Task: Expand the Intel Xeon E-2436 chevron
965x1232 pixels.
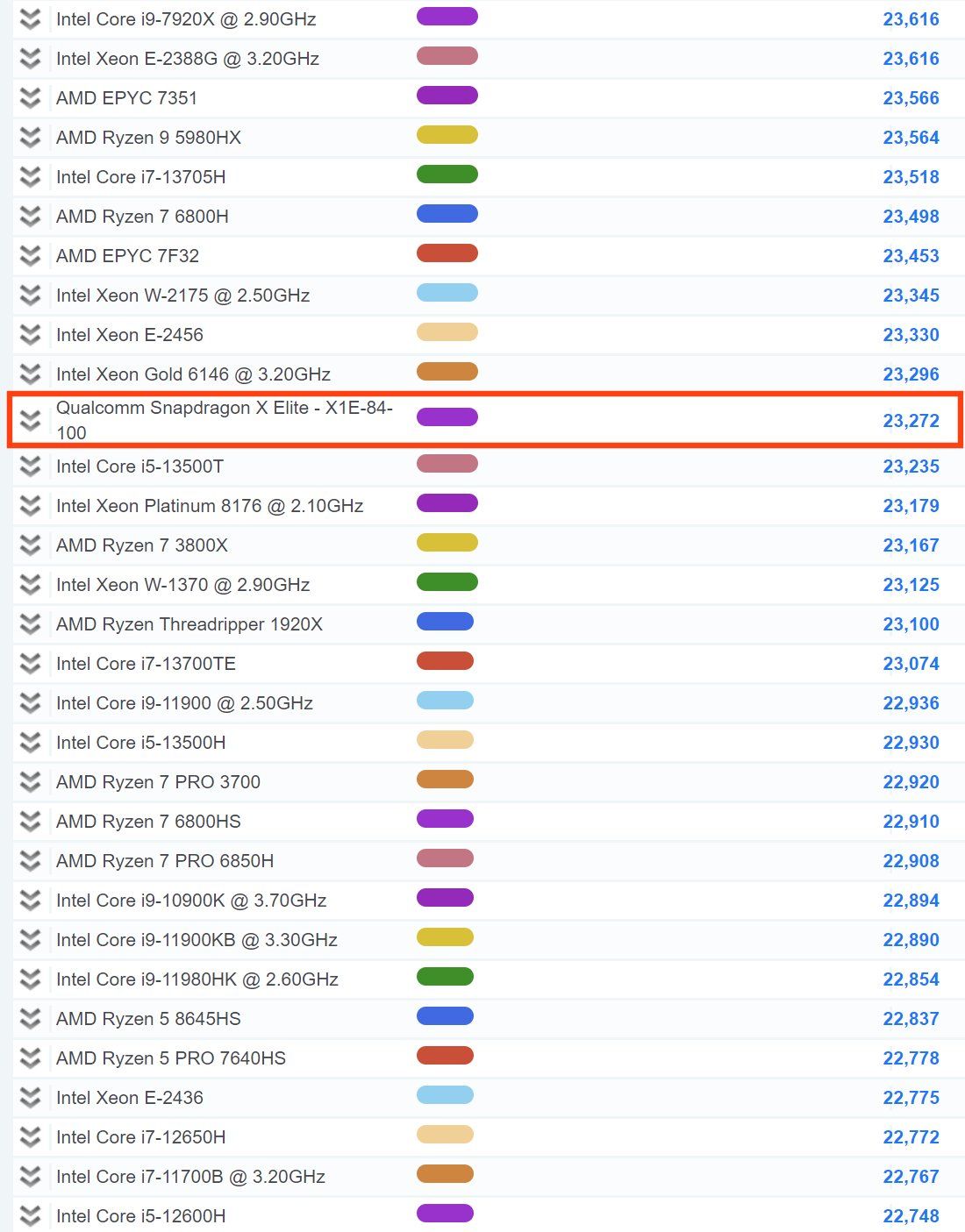Action: click(x=31, y=1098)
